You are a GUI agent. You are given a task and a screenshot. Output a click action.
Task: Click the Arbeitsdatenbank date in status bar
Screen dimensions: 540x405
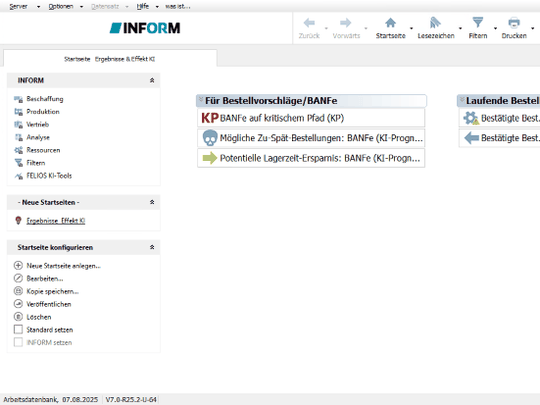click(51, 399)
